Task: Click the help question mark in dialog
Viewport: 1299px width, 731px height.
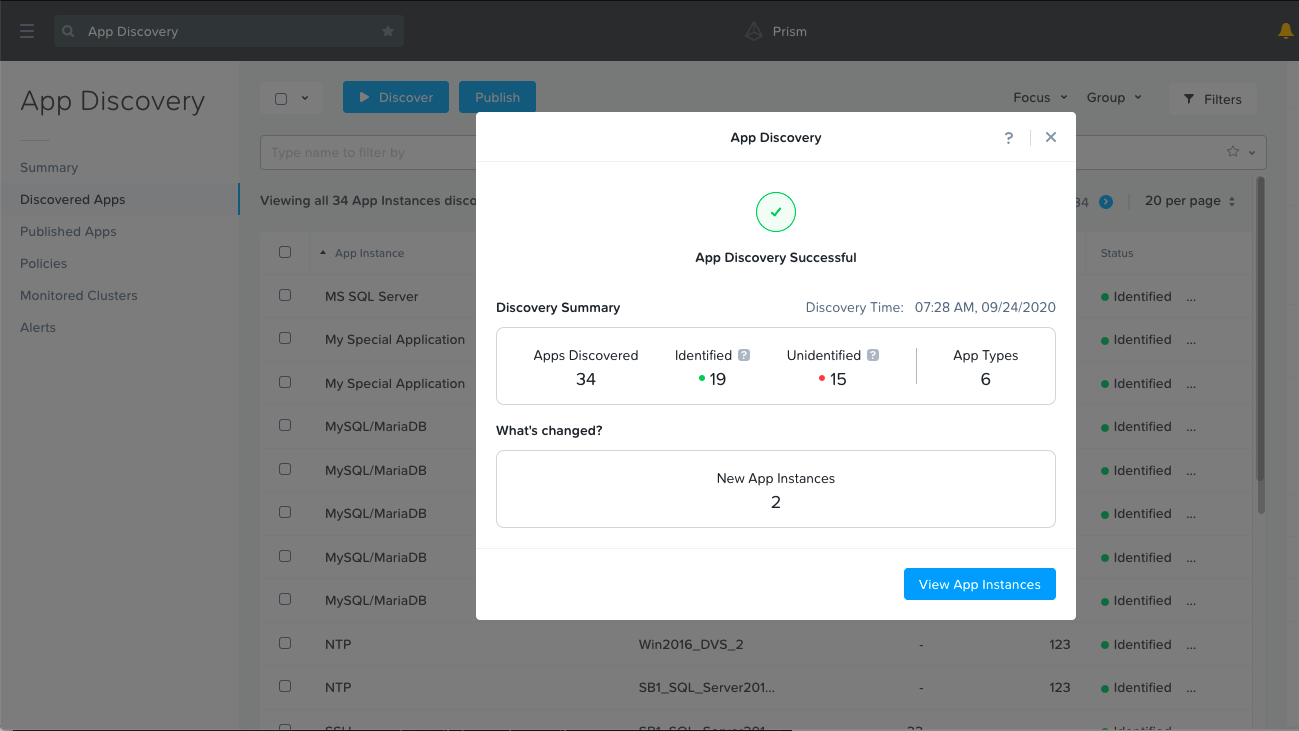Action: pos(1009,138)
